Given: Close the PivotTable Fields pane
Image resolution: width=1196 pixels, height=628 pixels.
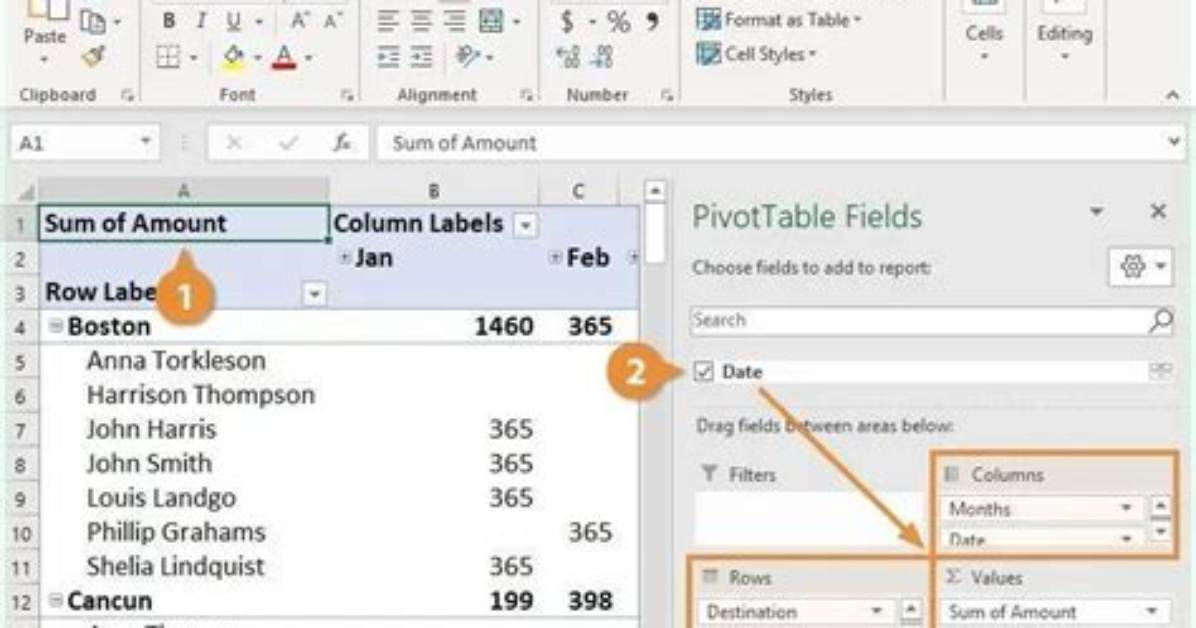Looking at the screenshot, I should pos(1158,211).
